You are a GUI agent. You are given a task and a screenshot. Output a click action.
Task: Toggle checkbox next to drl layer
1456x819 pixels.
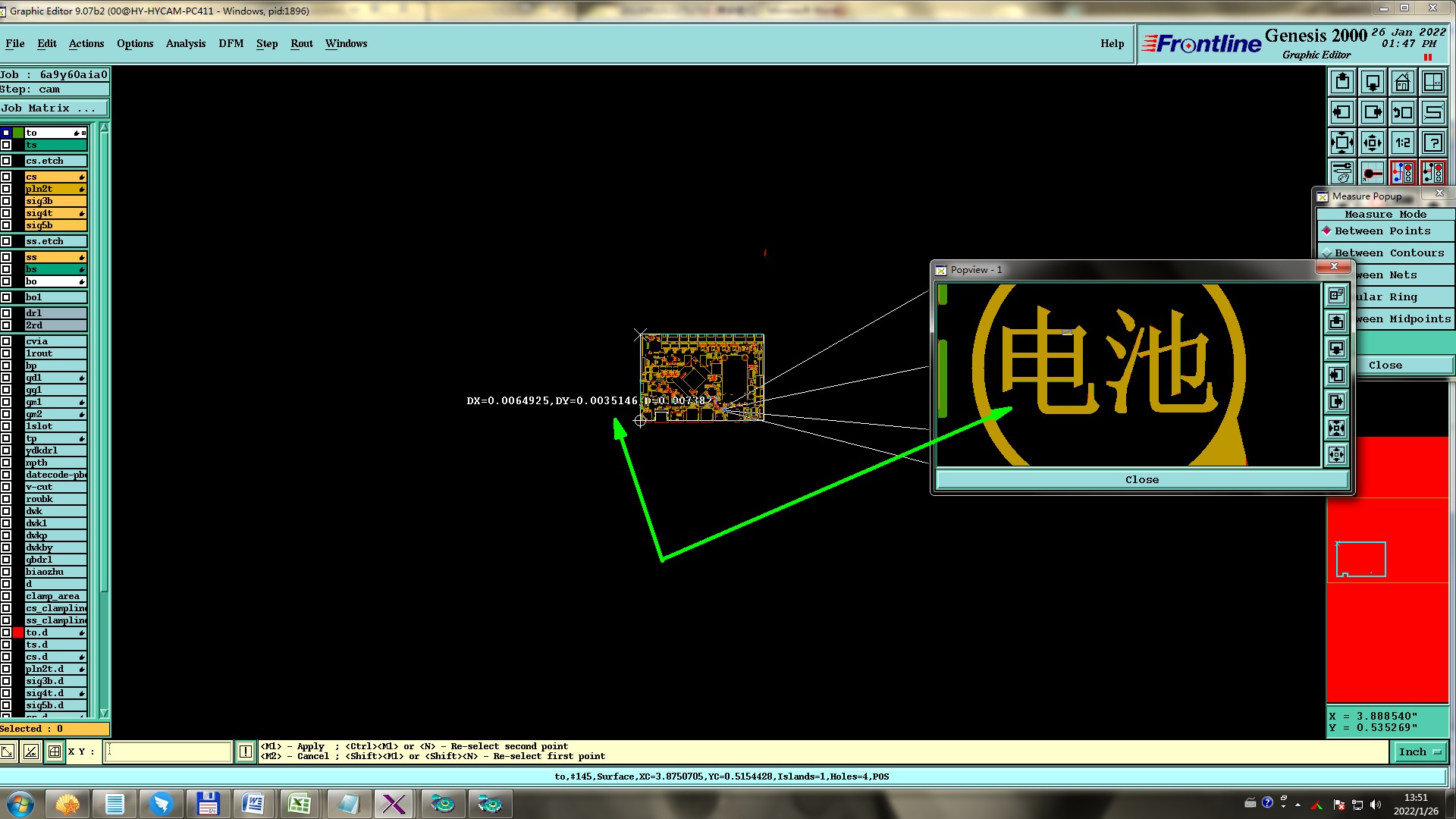(x=6, y=313)
